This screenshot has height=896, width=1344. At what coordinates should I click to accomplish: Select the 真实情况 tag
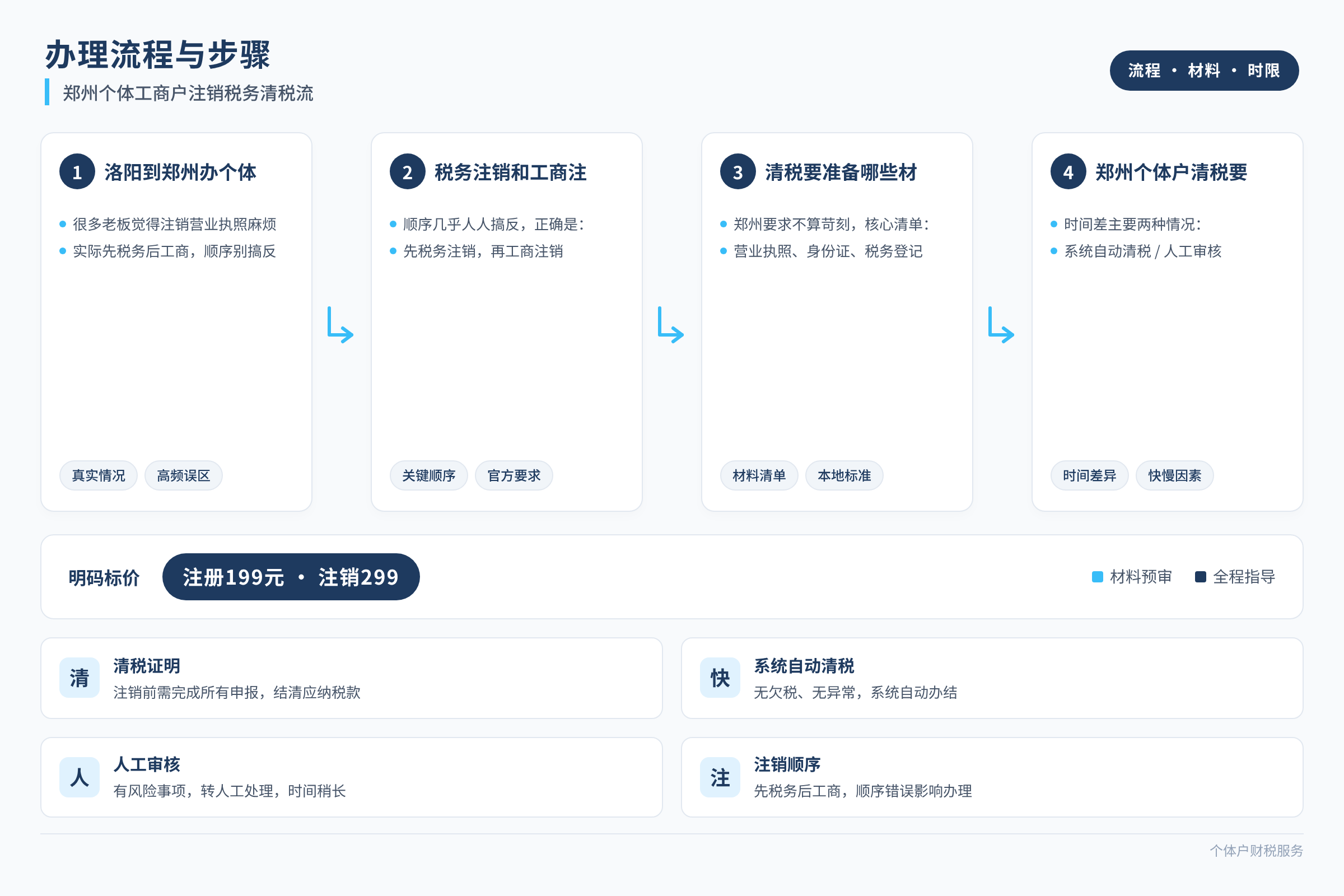(99, 475)
